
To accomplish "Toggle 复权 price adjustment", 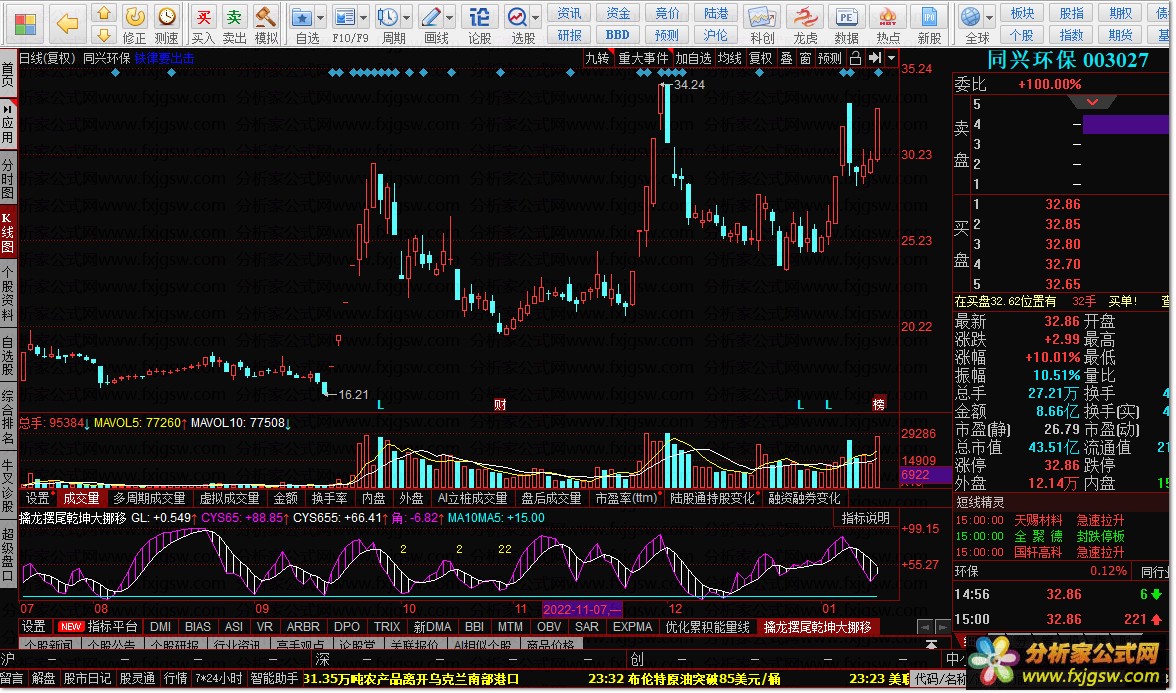I will click(x=760, y=58).
